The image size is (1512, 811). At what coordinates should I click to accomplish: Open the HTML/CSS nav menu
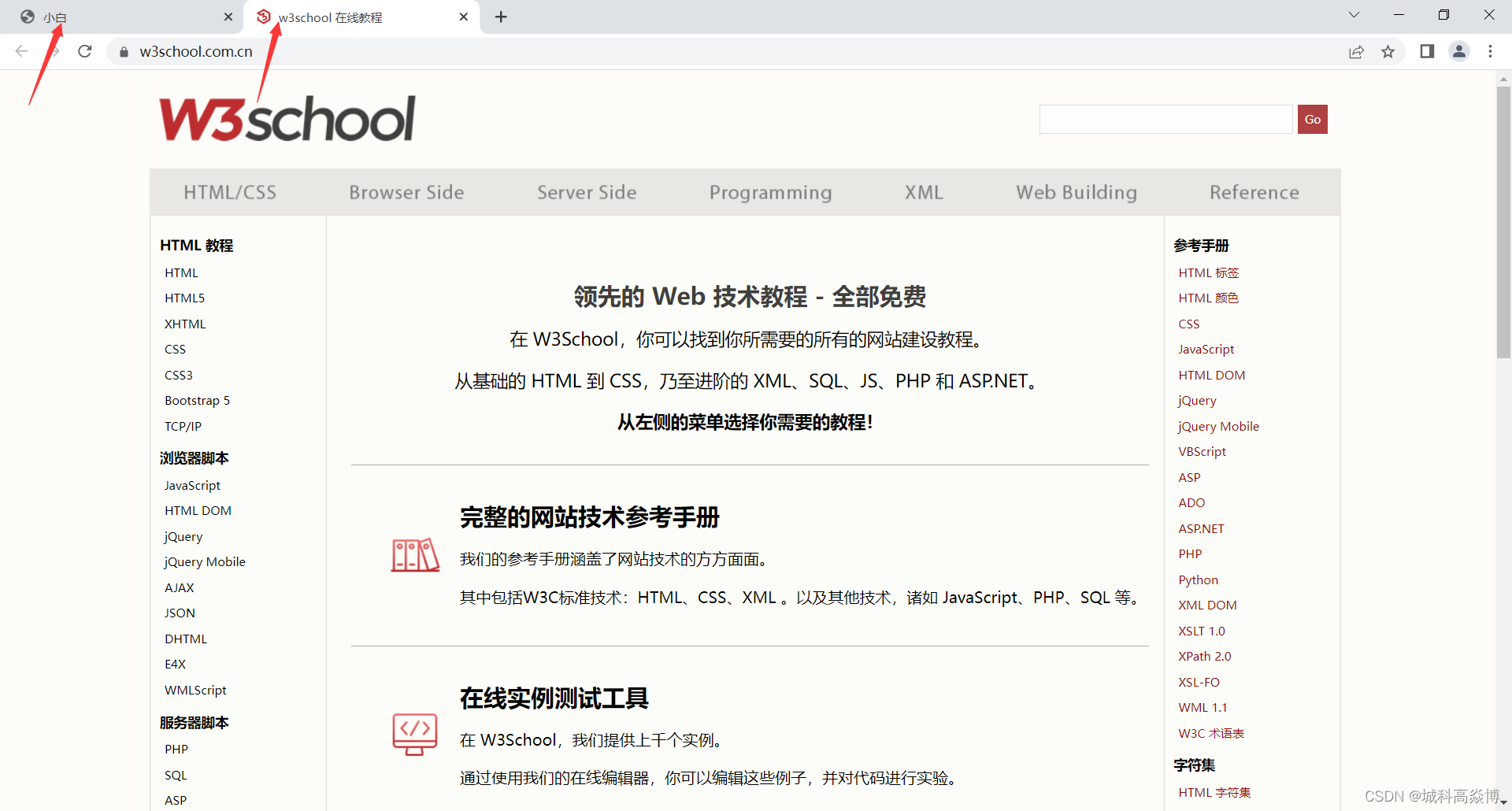[230, 192]
